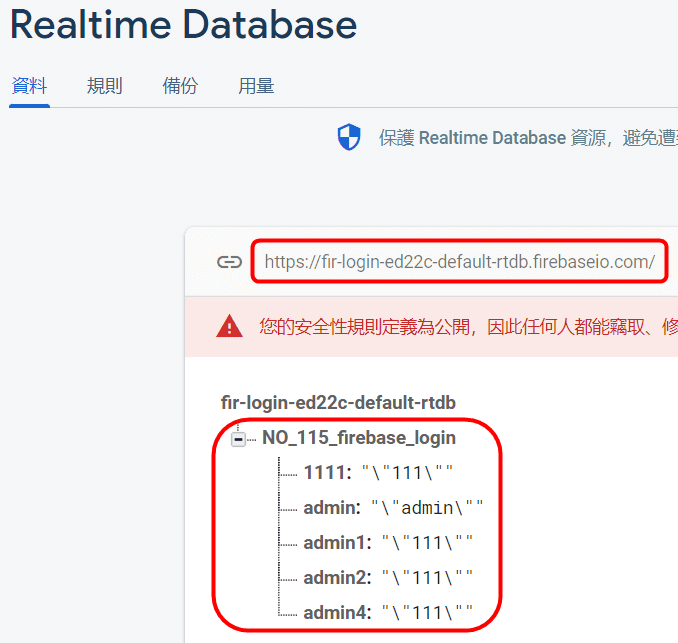Select the fir-login-ed22c-default-rtdb root node
The image size is (678, 643).
click(338, 403)
